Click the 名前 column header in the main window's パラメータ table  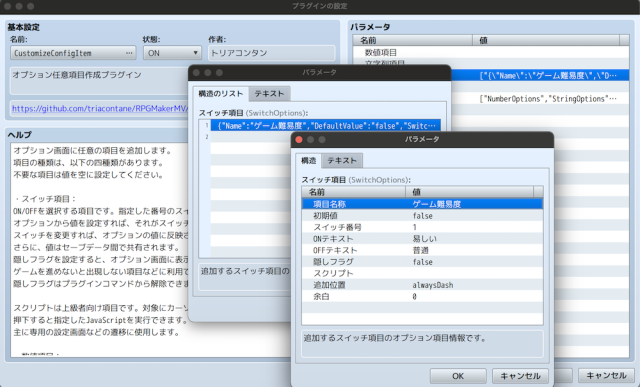click(x=413, y=40)
